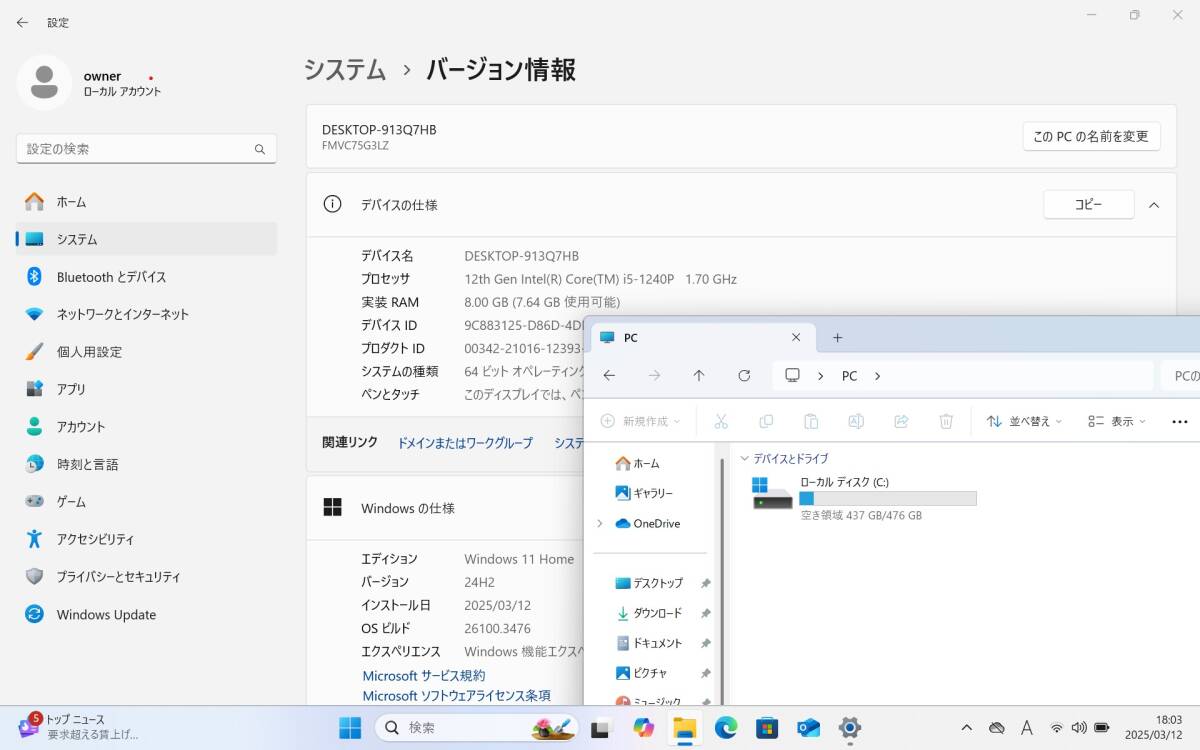The width and height of the screenshot is (1200, 750).
Task: Open Outlook from the taskbar
Action: [809, 727]
